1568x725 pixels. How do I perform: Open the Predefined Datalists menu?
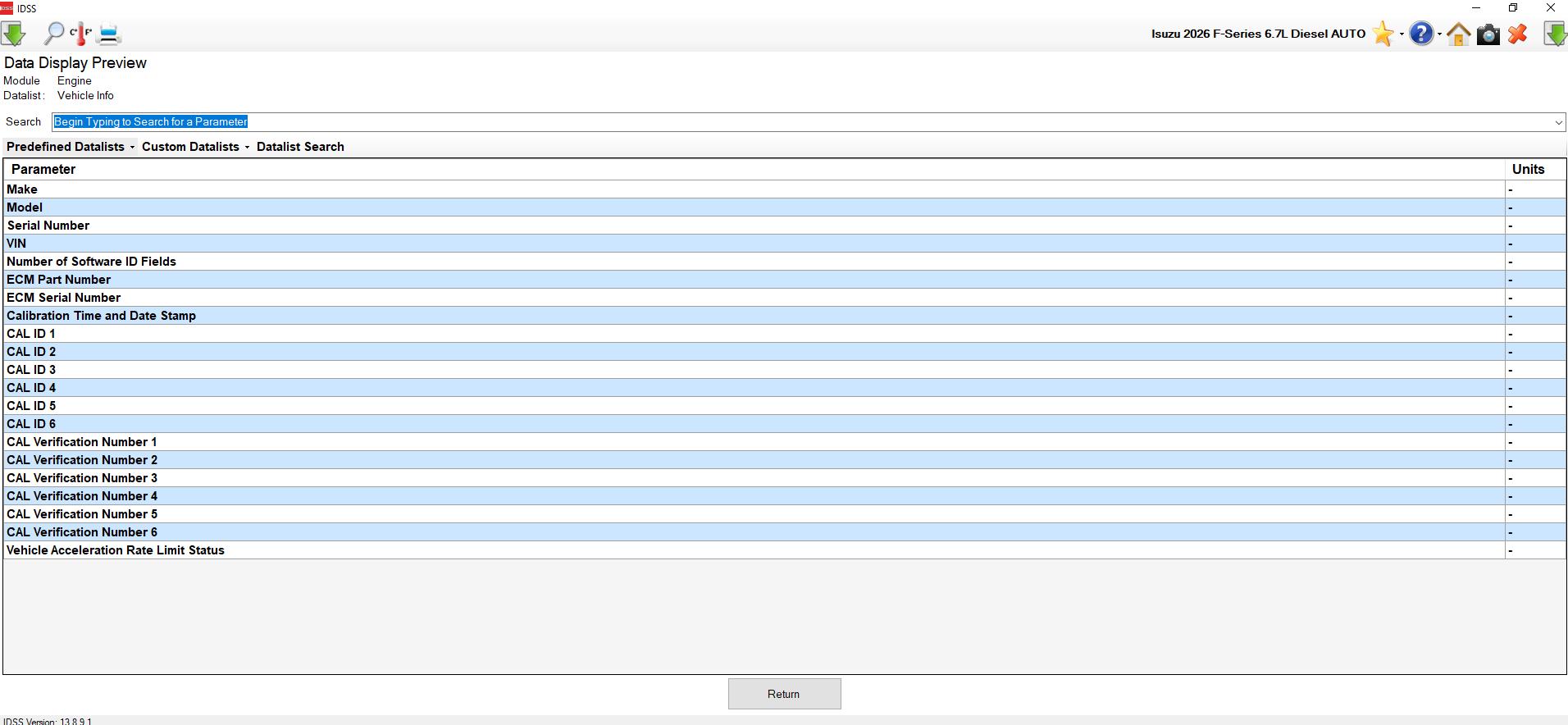[71, 147]
